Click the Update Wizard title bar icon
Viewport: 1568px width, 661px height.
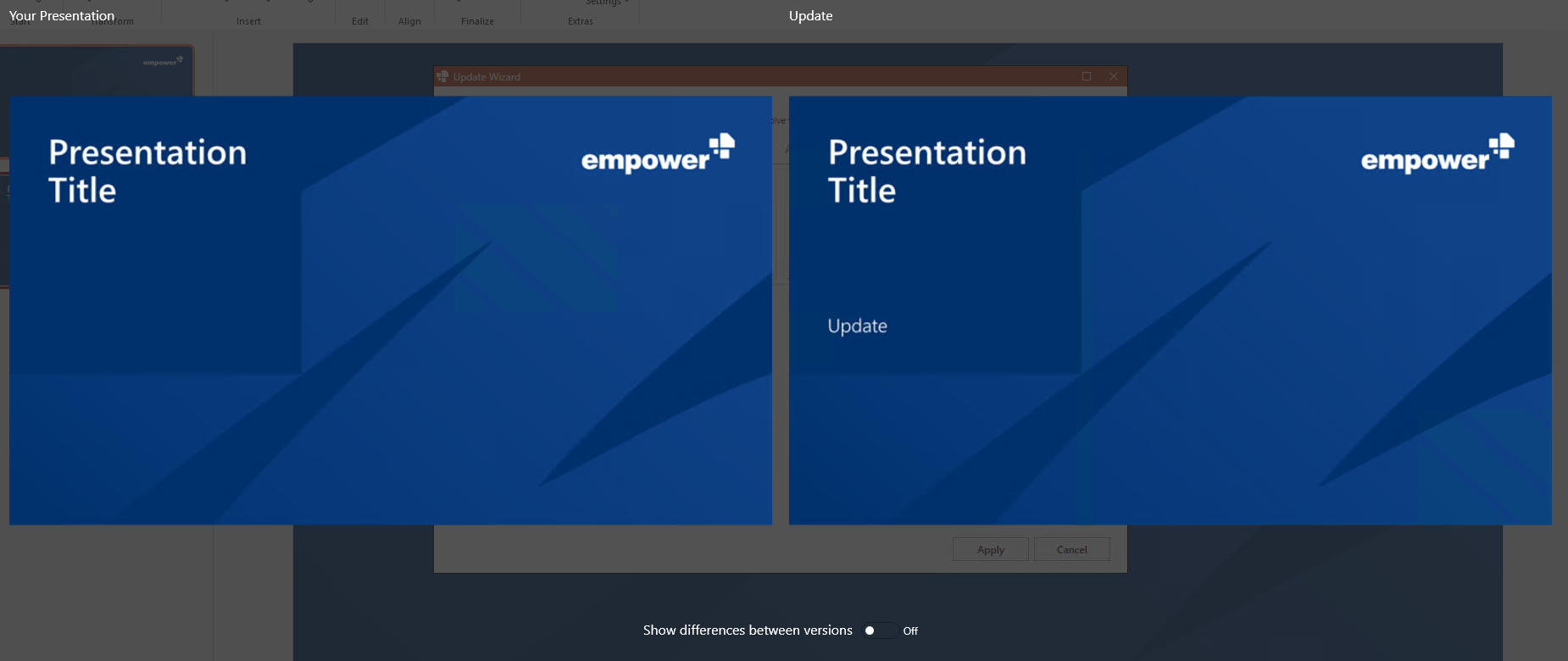coord(442,76)
